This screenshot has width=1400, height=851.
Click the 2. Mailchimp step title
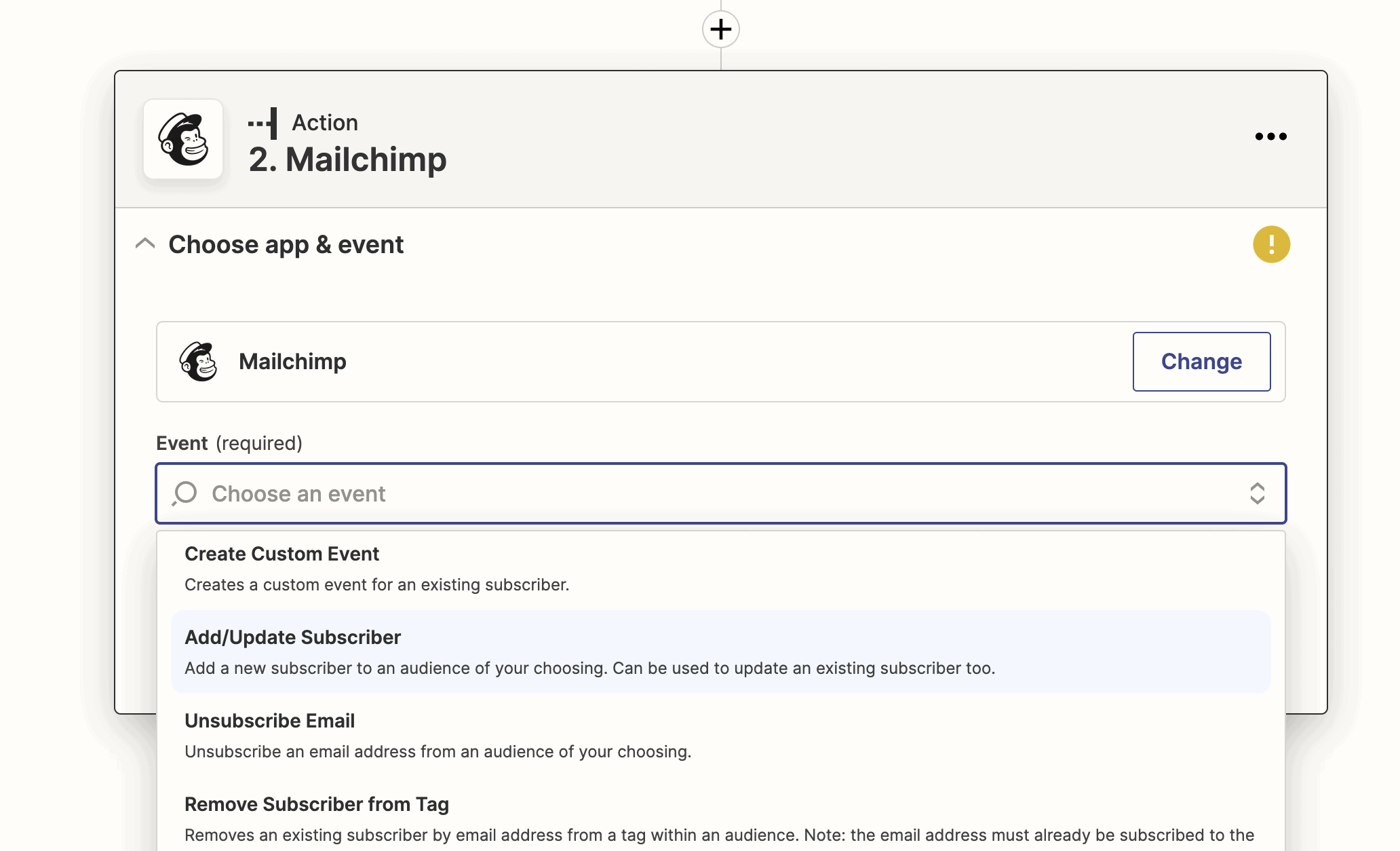click(347, 160)
